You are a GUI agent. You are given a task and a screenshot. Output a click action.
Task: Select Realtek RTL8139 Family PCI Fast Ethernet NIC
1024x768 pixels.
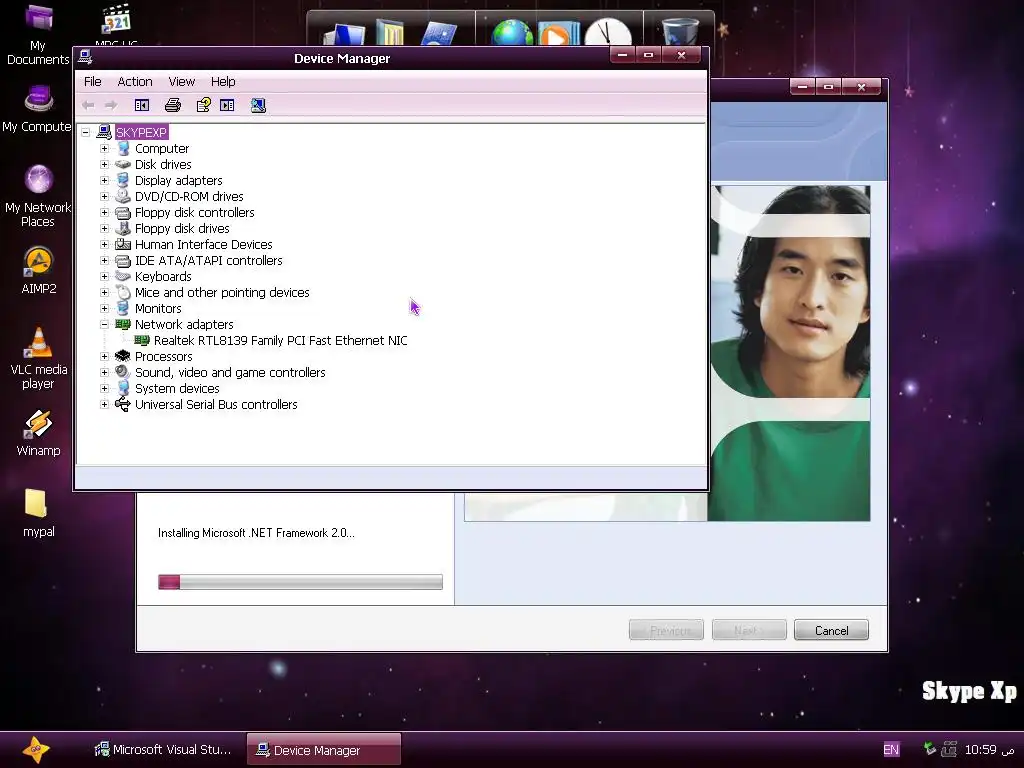pyautogui.click(x=280, y=340)
